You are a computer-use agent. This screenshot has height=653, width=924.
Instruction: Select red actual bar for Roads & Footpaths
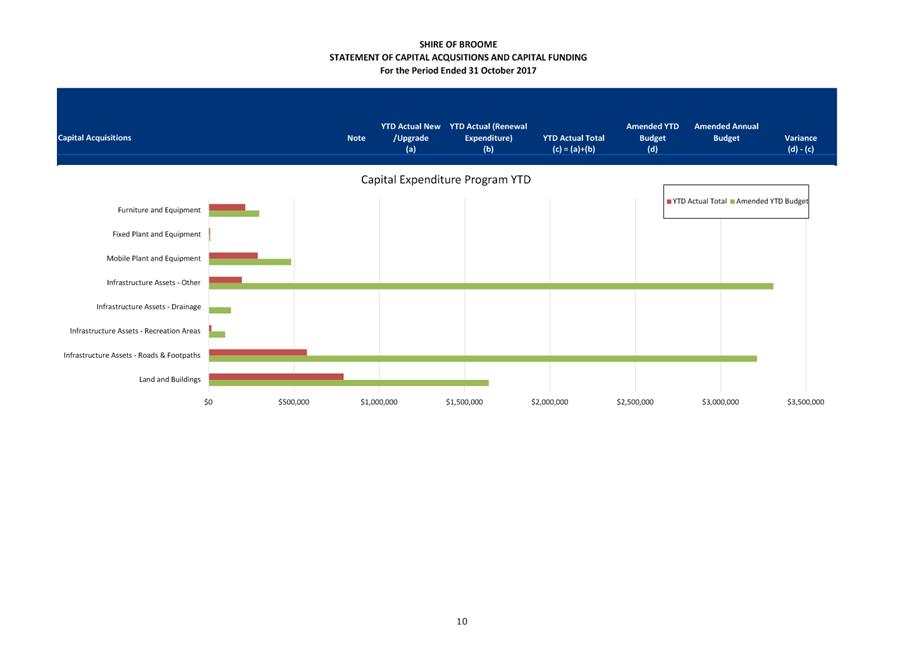click(258, 352)
